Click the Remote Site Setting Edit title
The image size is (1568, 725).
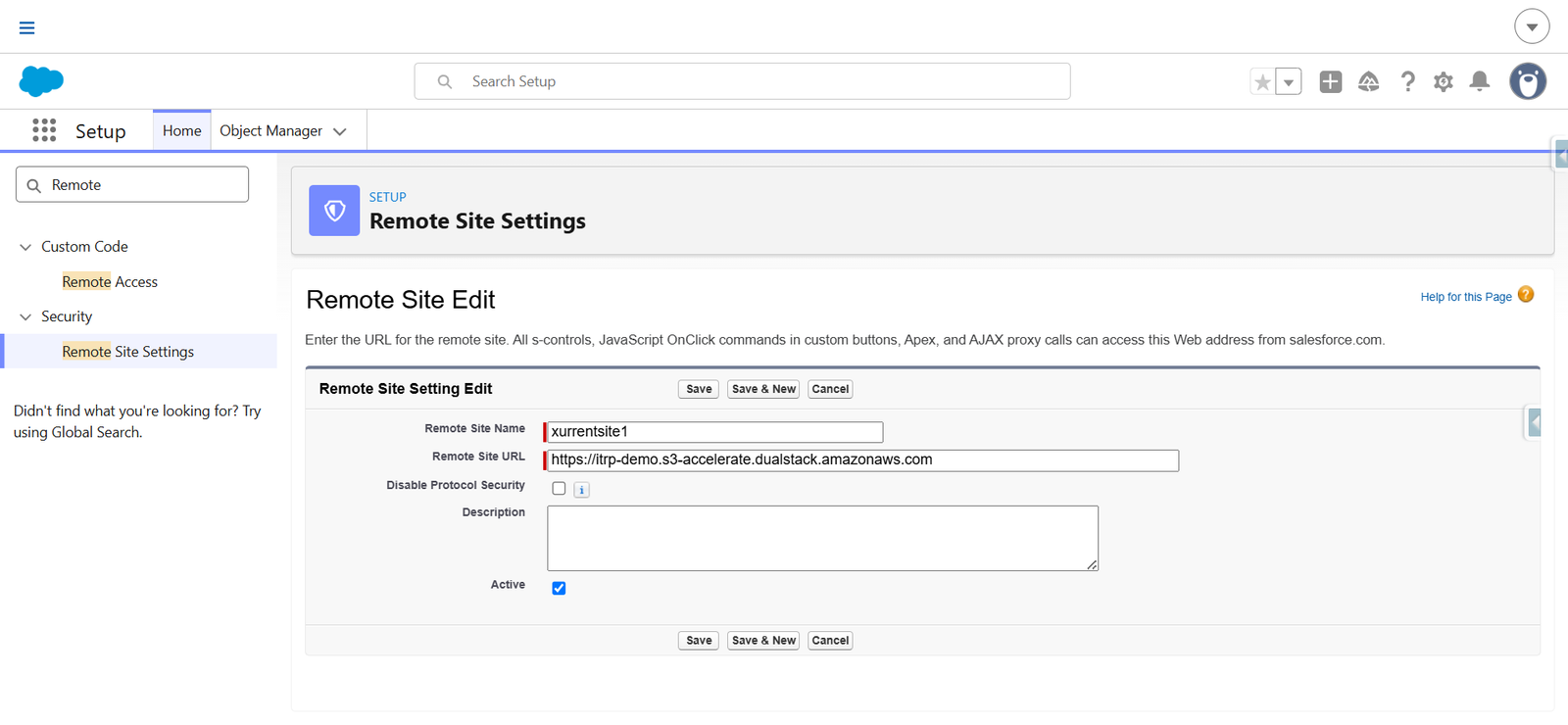pyautogui.click(x=406, y=389)
